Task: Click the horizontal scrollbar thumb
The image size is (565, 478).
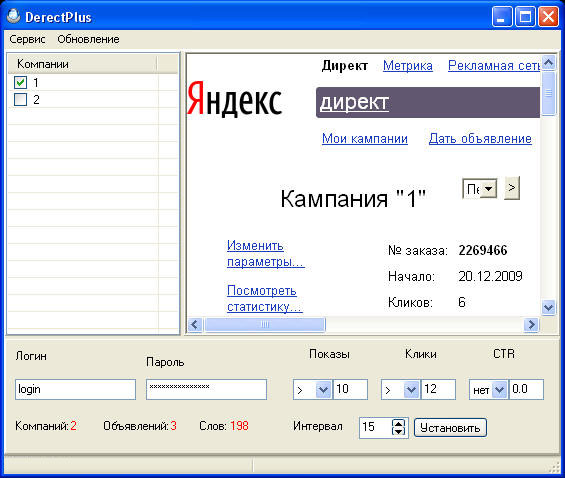Action: pyautogui.click(x=265, y=325)
